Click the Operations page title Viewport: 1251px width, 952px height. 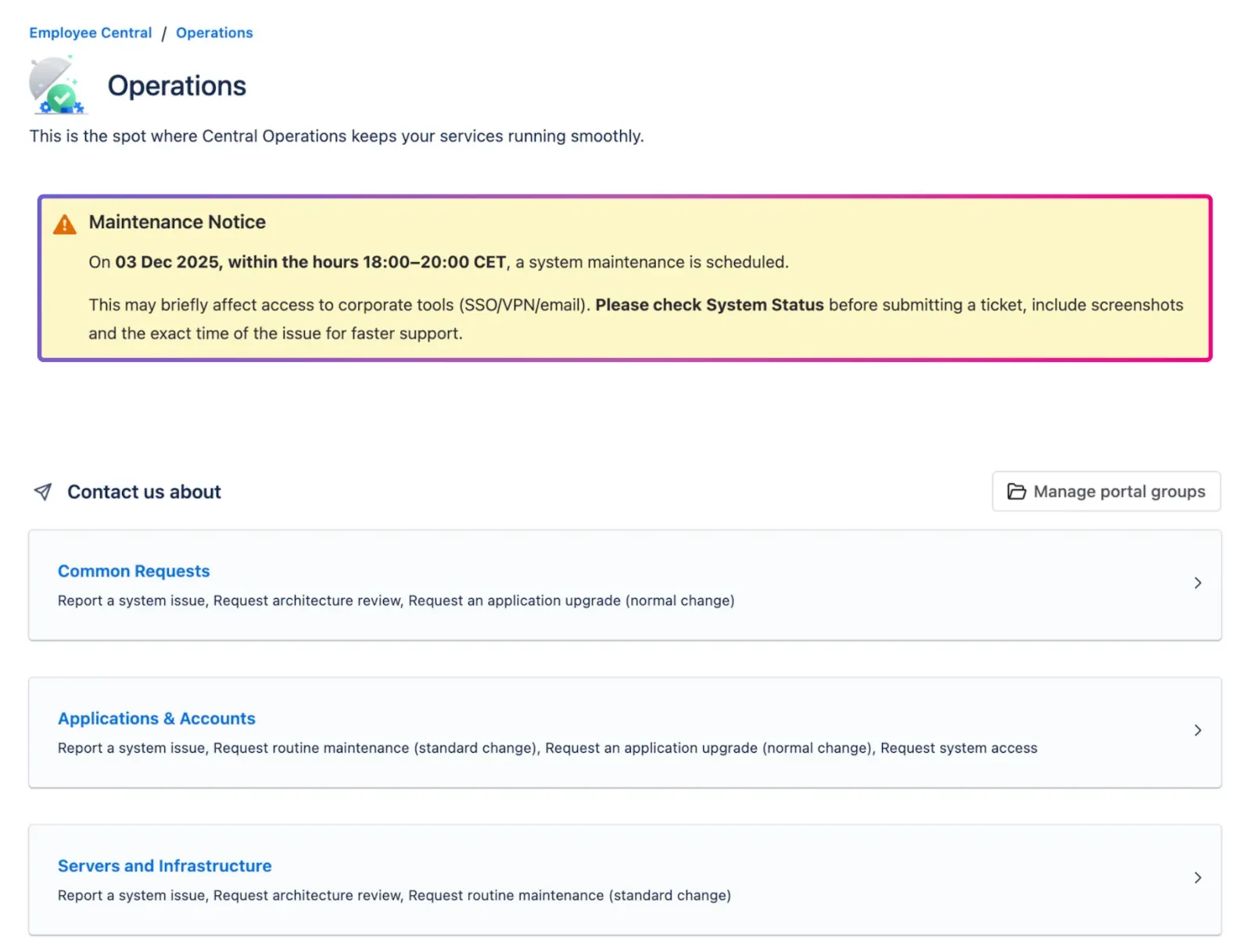177,85
